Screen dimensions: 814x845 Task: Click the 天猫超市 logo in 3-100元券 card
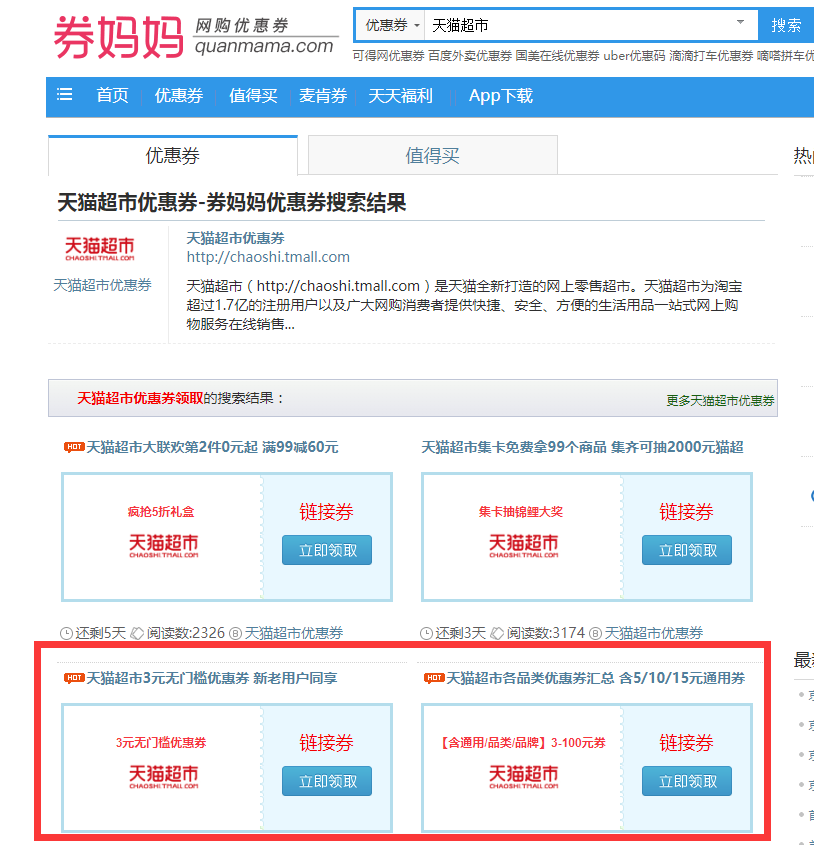(523, 777)
